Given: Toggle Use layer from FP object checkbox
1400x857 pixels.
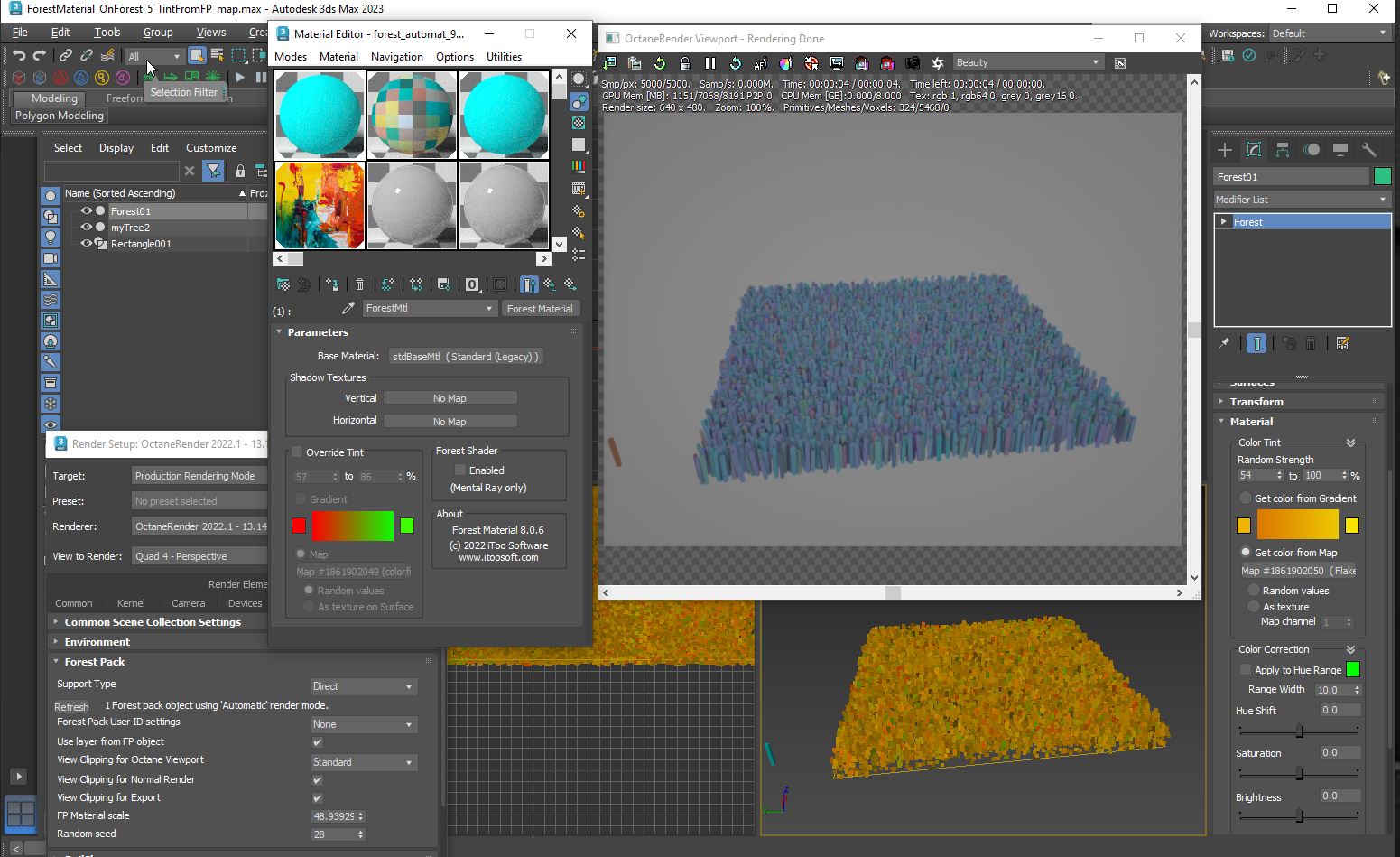Looking at the screenshot, I should (318, 742).
